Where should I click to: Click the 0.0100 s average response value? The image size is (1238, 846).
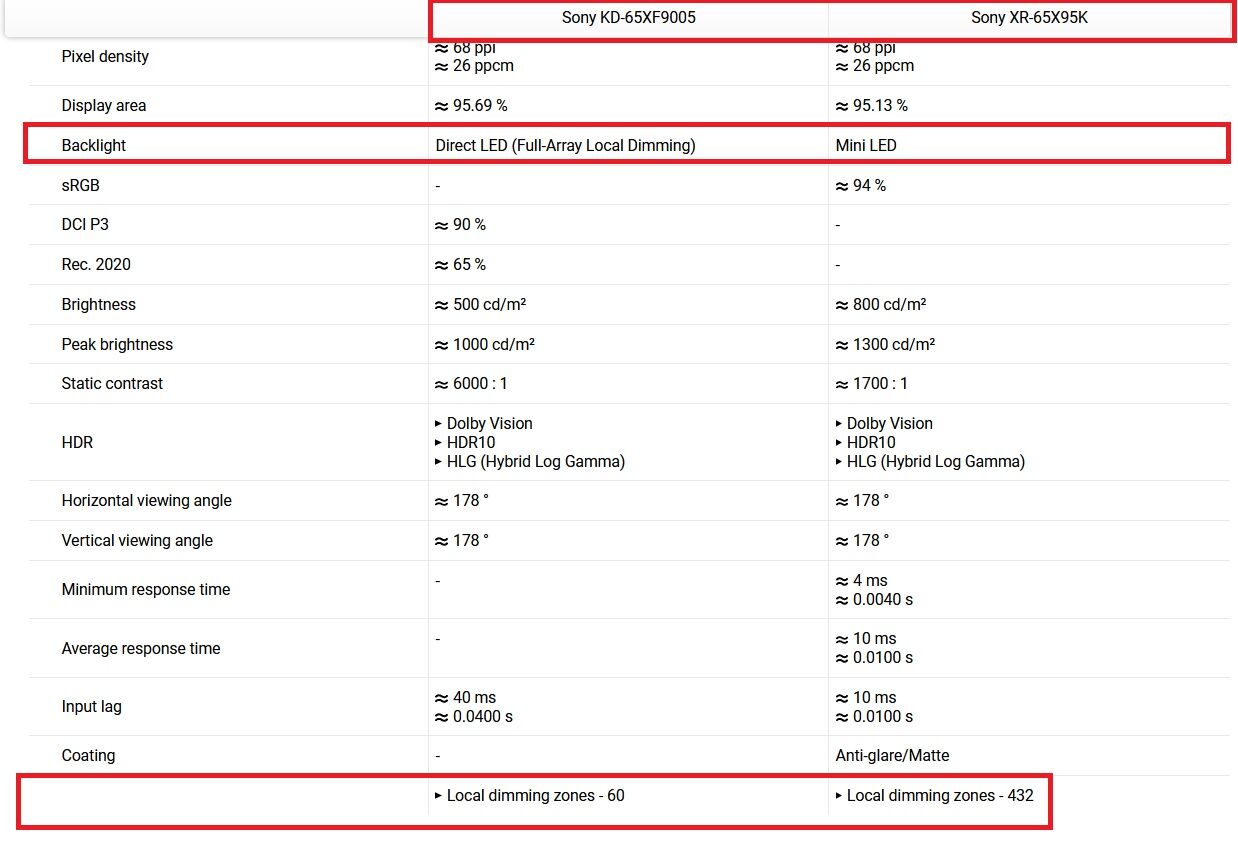[874, 657]
